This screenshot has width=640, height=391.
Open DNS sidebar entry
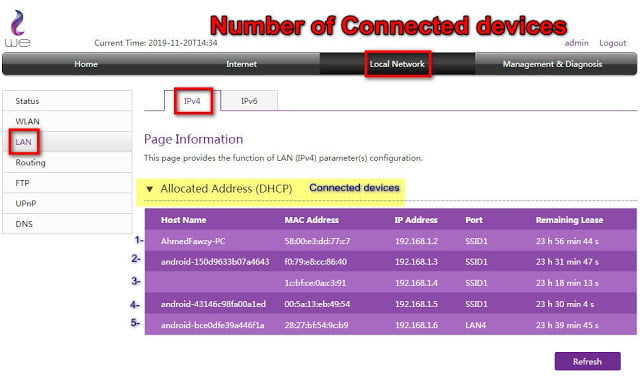tap(67, 224)
